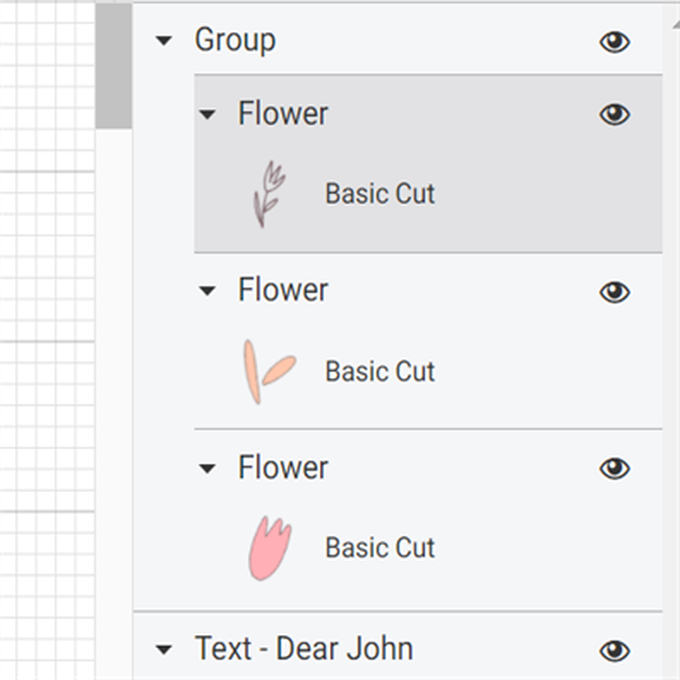Collapse the Group layer tree

point(164,41)
